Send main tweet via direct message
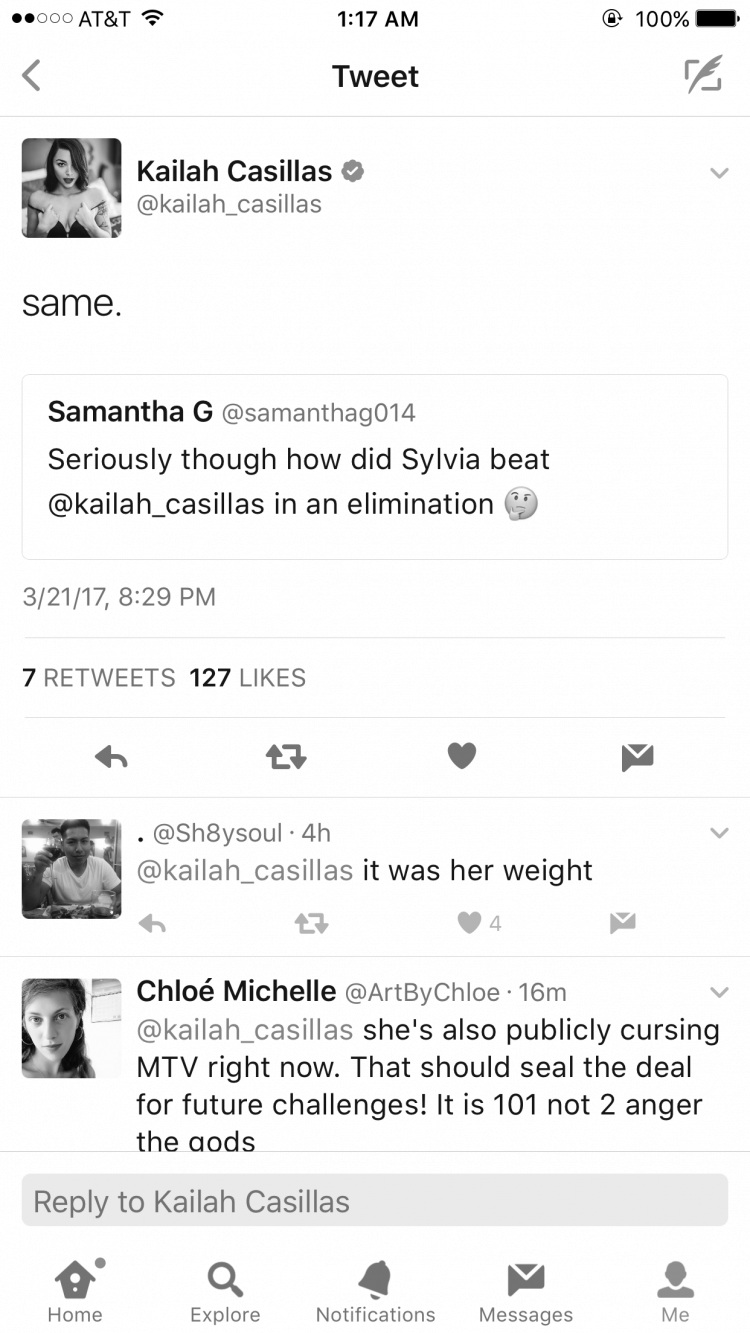 (637, 758)
